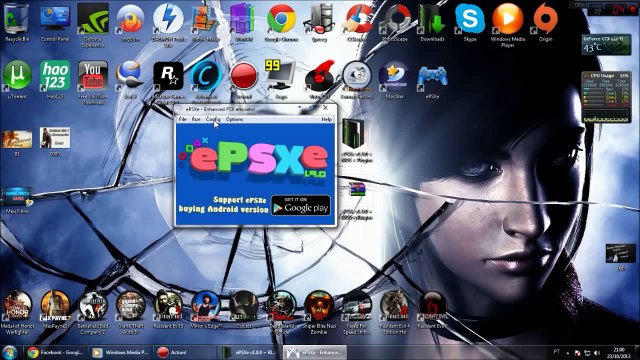Viewport: 640px width, 360px height.
Task: Launch CCleaner from the desktop
Action: point(357,22)
